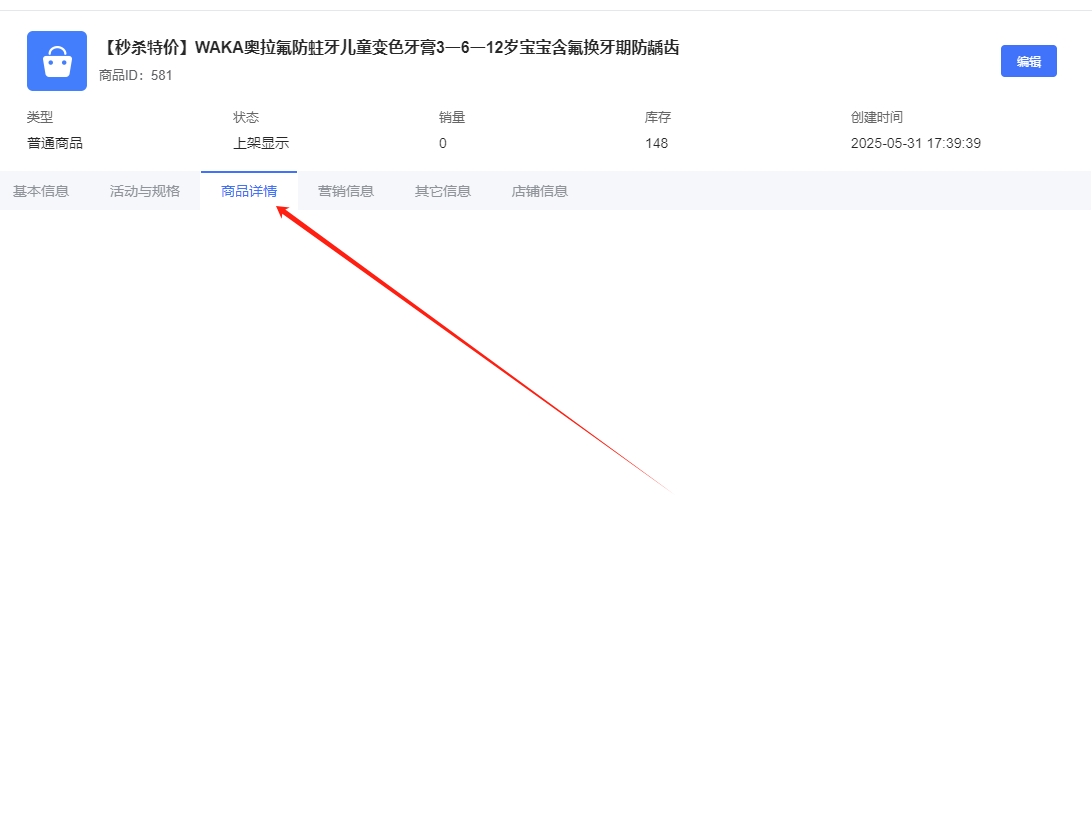This screenshot has height=824, width=1092.
Task: Click the 商品ID: 581 text
Action: 136,75
